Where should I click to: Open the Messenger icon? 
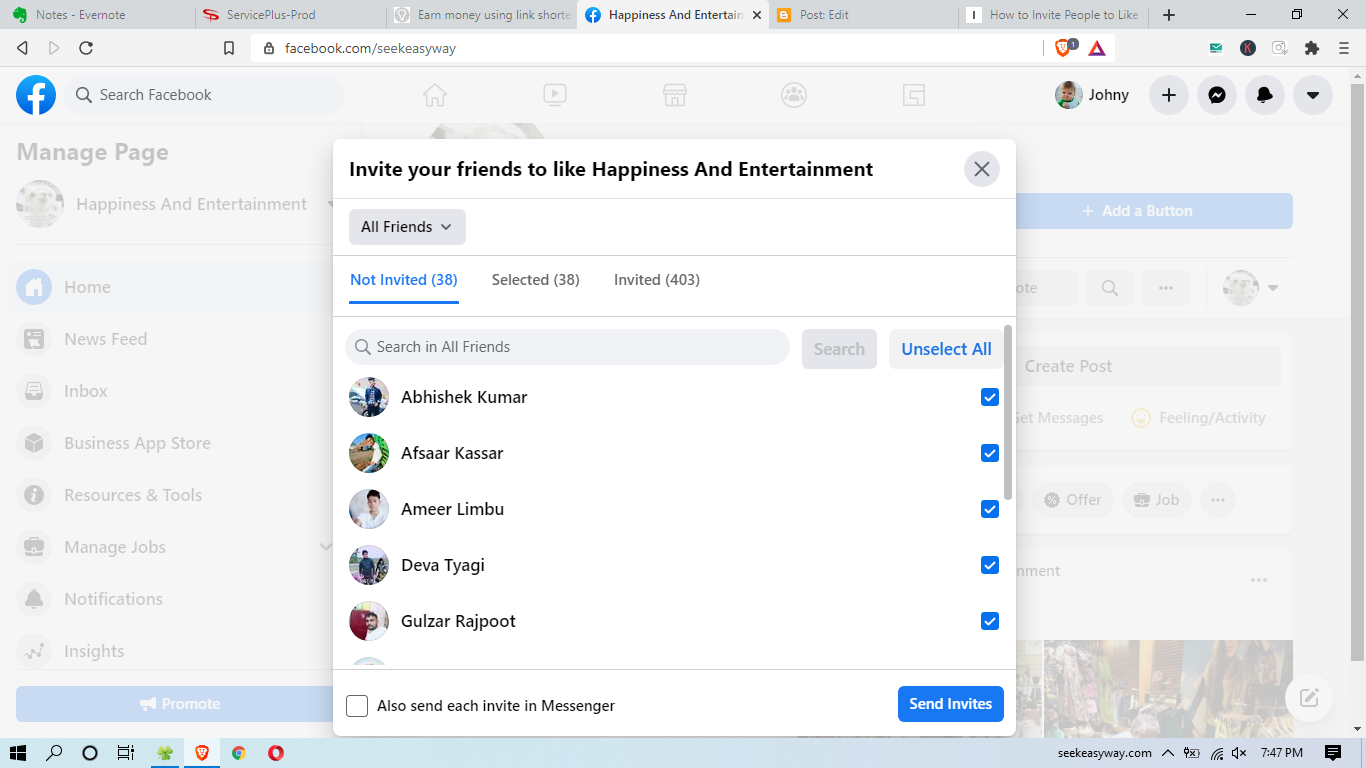tap(1217, 95)
